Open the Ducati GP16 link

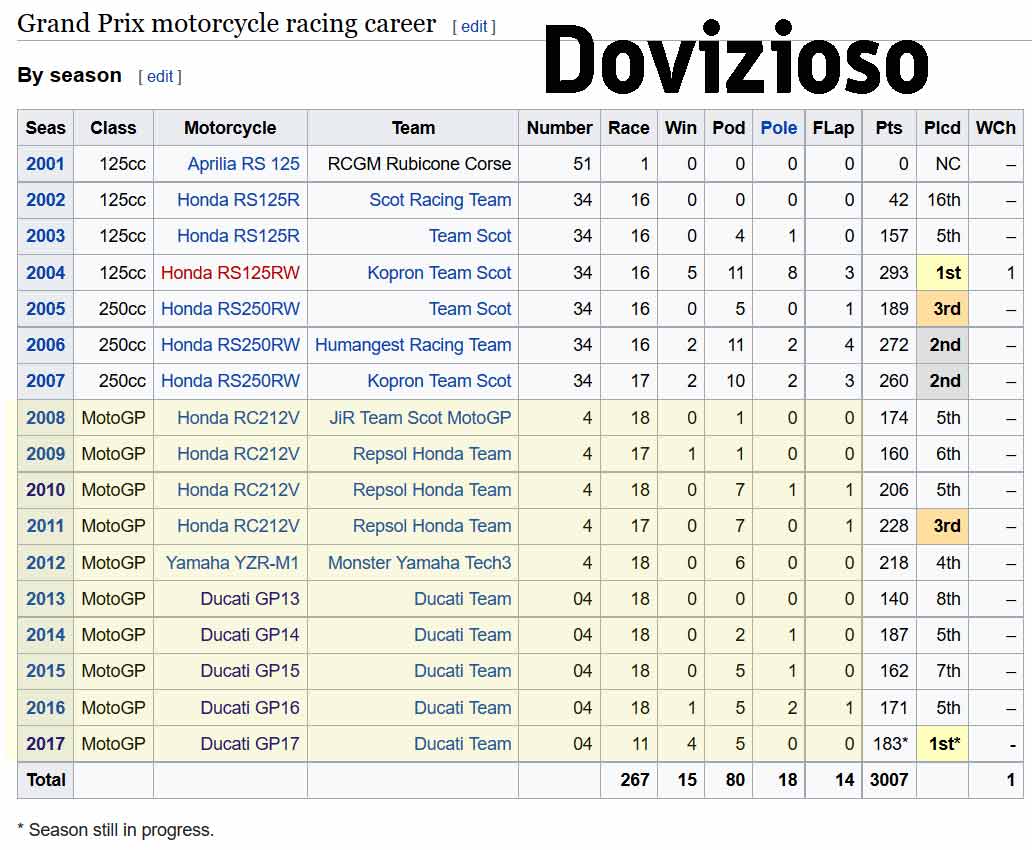(x=250, y=708)
